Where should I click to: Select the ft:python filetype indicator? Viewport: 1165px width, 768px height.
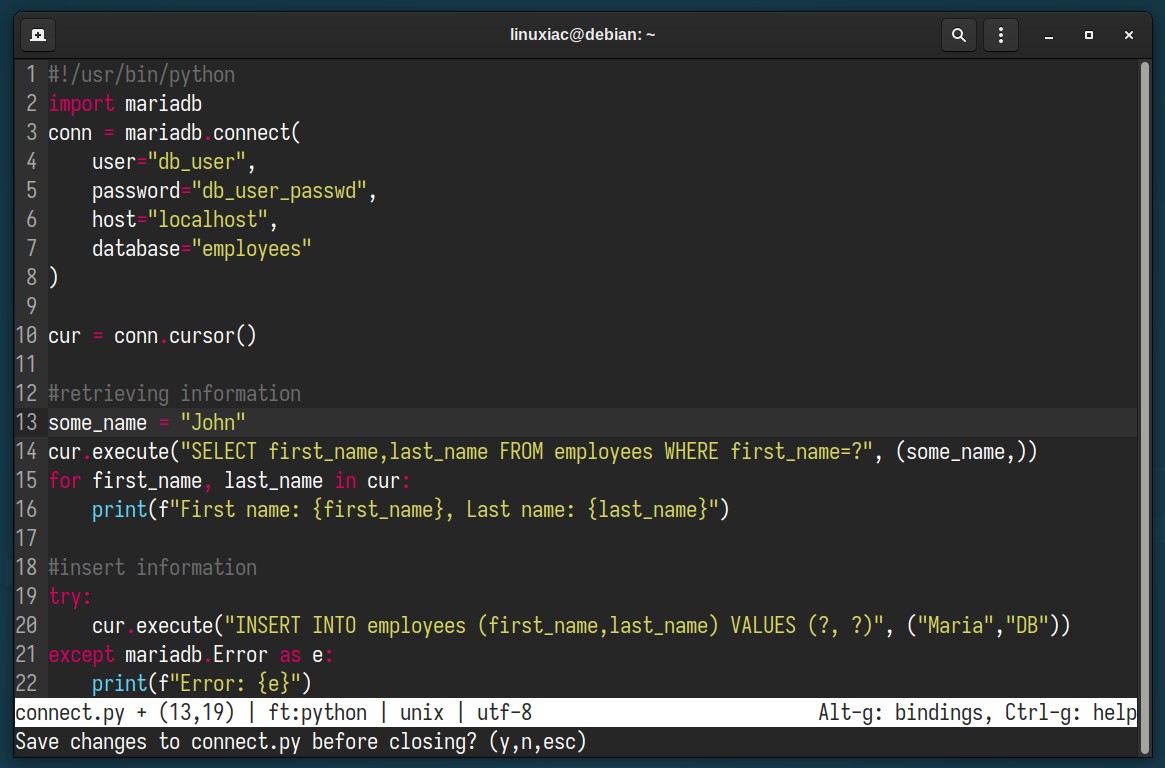click(x=320, y=713)
